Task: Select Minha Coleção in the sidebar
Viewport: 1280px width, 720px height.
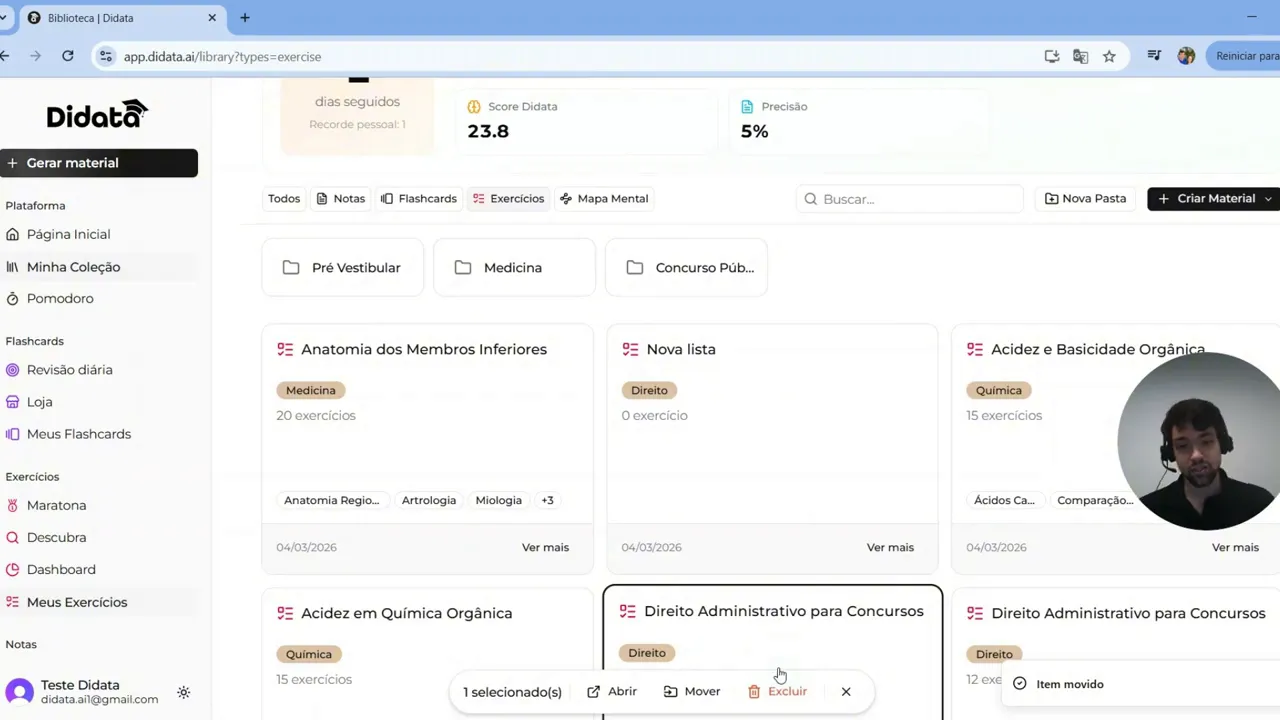Action: pyautogui.click(x=73, y=266)
